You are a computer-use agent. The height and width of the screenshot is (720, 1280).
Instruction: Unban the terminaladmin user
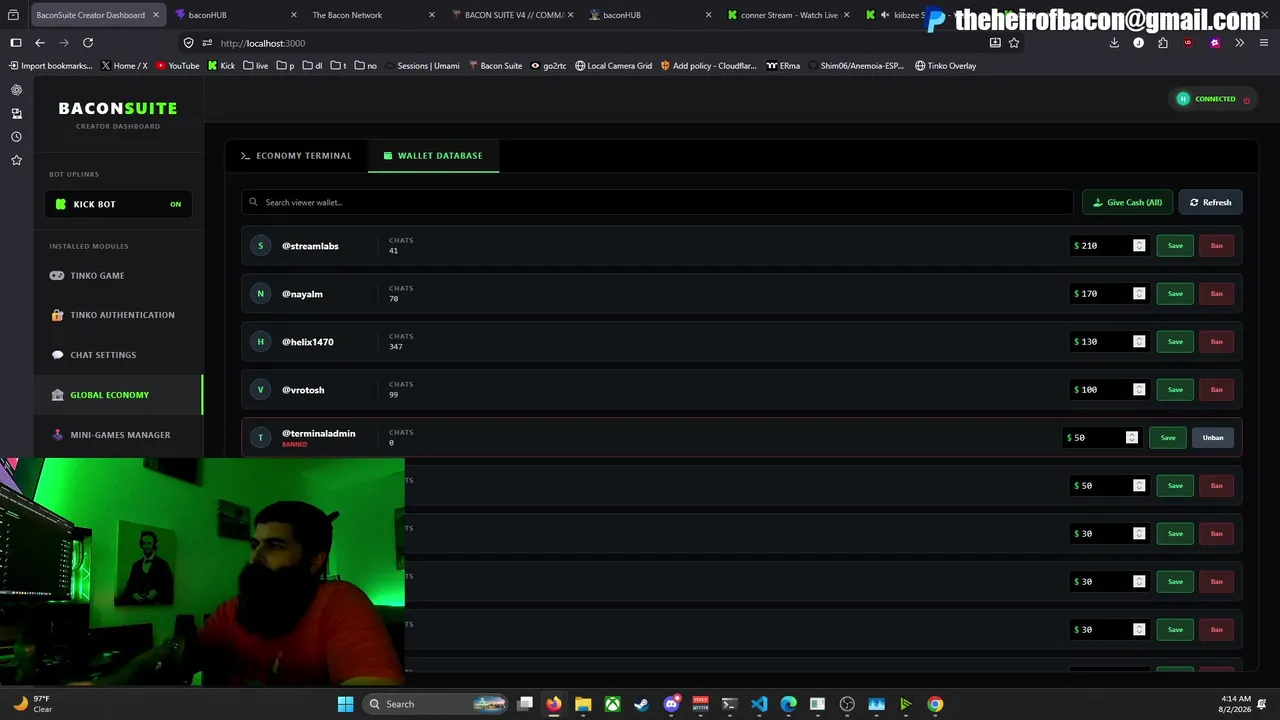point(1213,438)
